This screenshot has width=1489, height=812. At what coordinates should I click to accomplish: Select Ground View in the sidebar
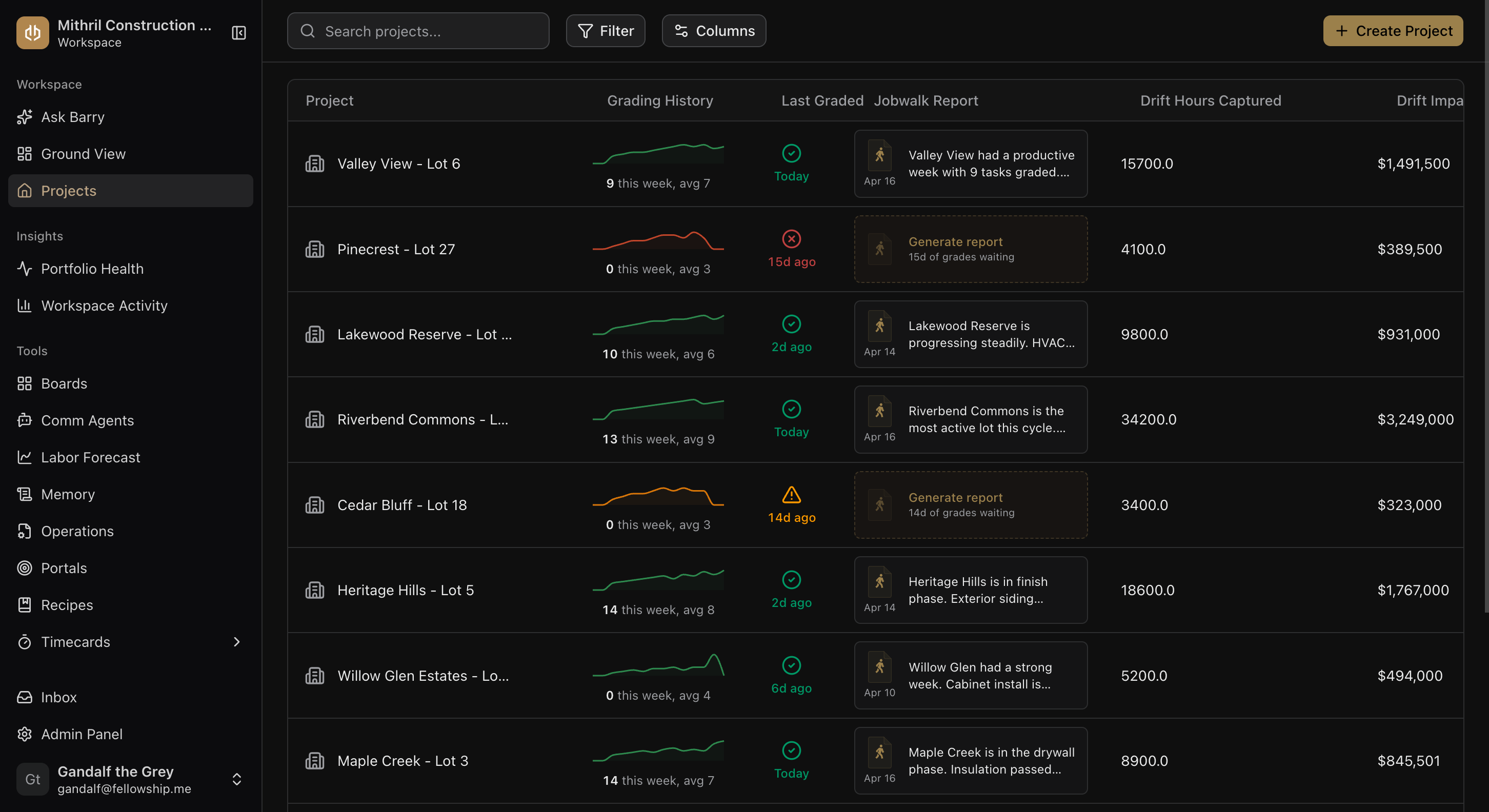coord(83,154)
